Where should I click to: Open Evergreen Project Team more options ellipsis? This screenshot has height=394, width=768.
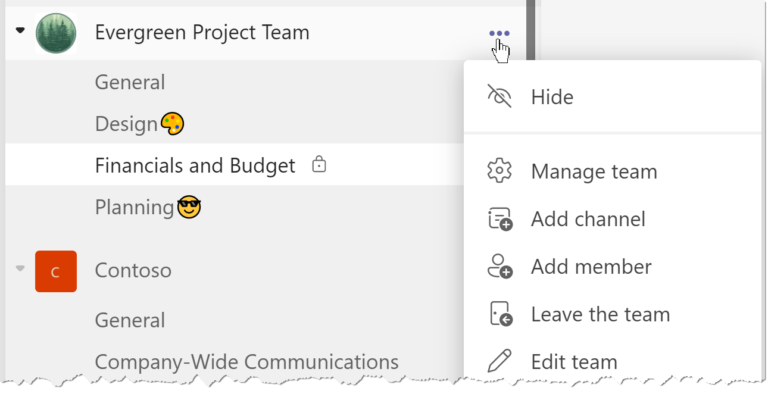(499, 33)
